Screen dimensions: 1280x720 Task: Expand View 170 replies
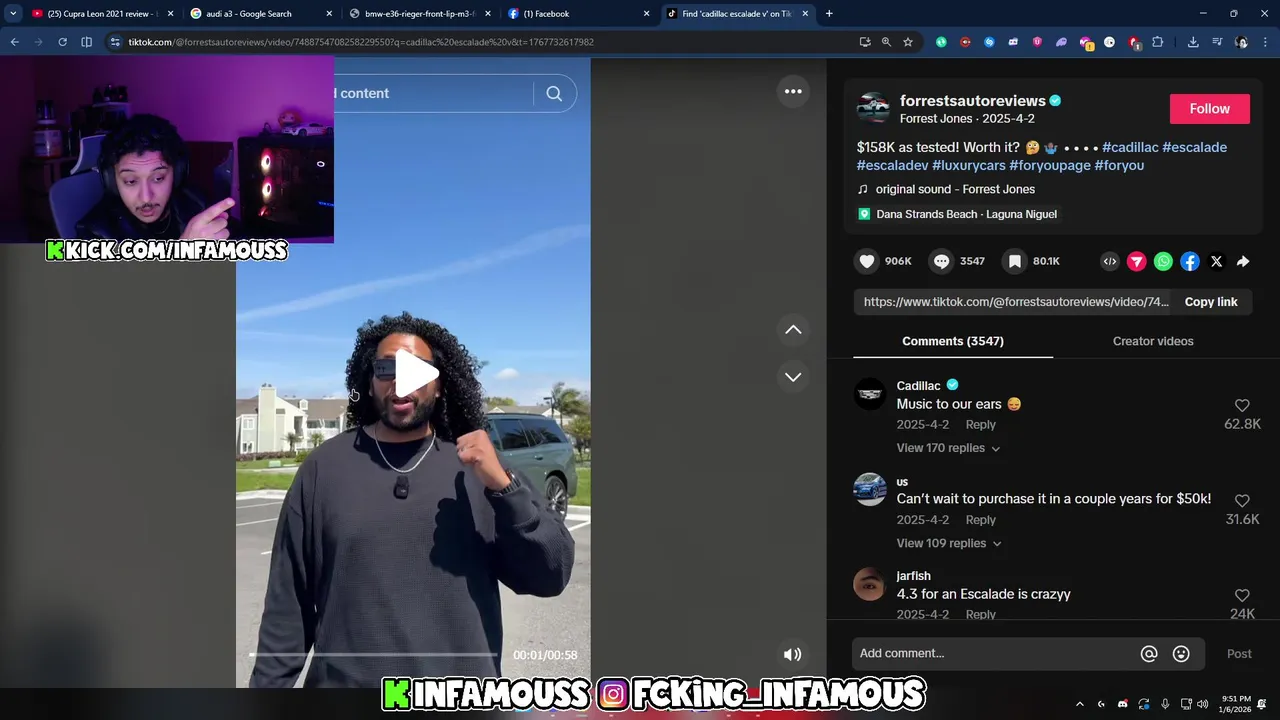coord(948,448)
